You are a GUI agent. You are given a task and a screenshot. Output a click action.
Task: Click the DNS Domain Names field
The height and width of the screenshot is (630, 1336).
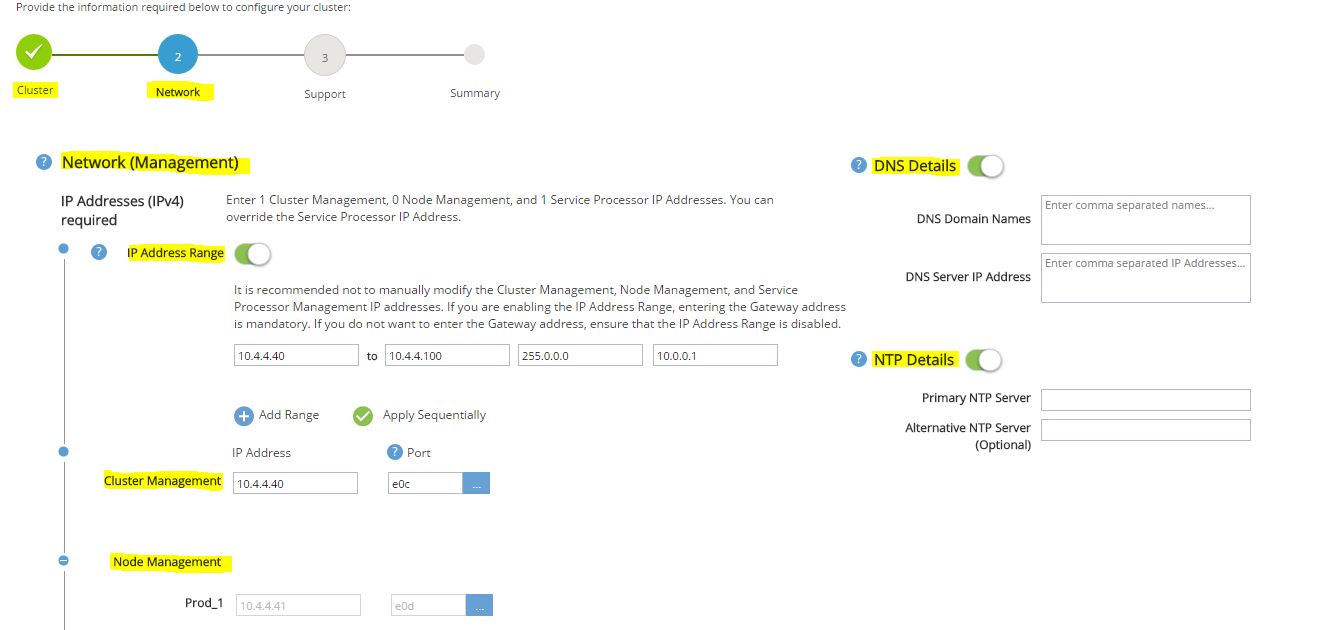tap(1145, 218)
